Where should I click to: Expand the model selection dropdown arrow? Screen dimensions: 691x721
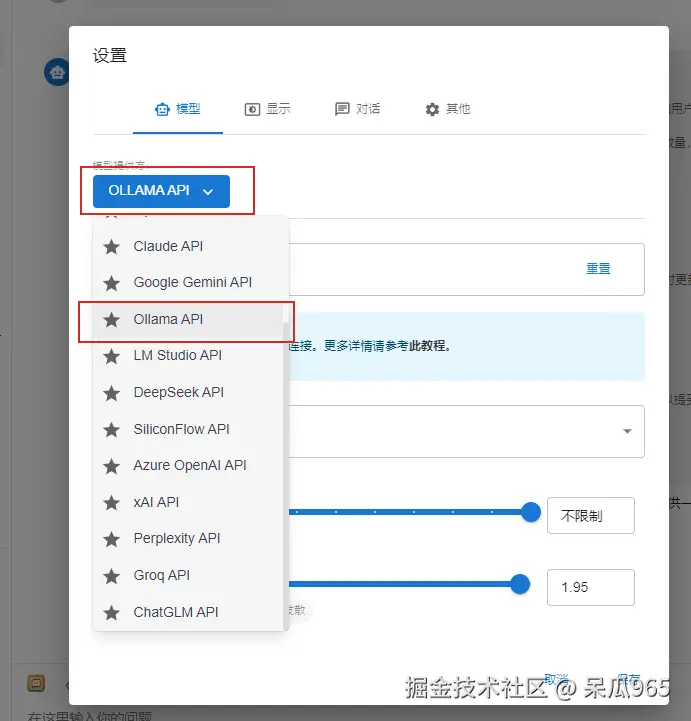point(627,431)
